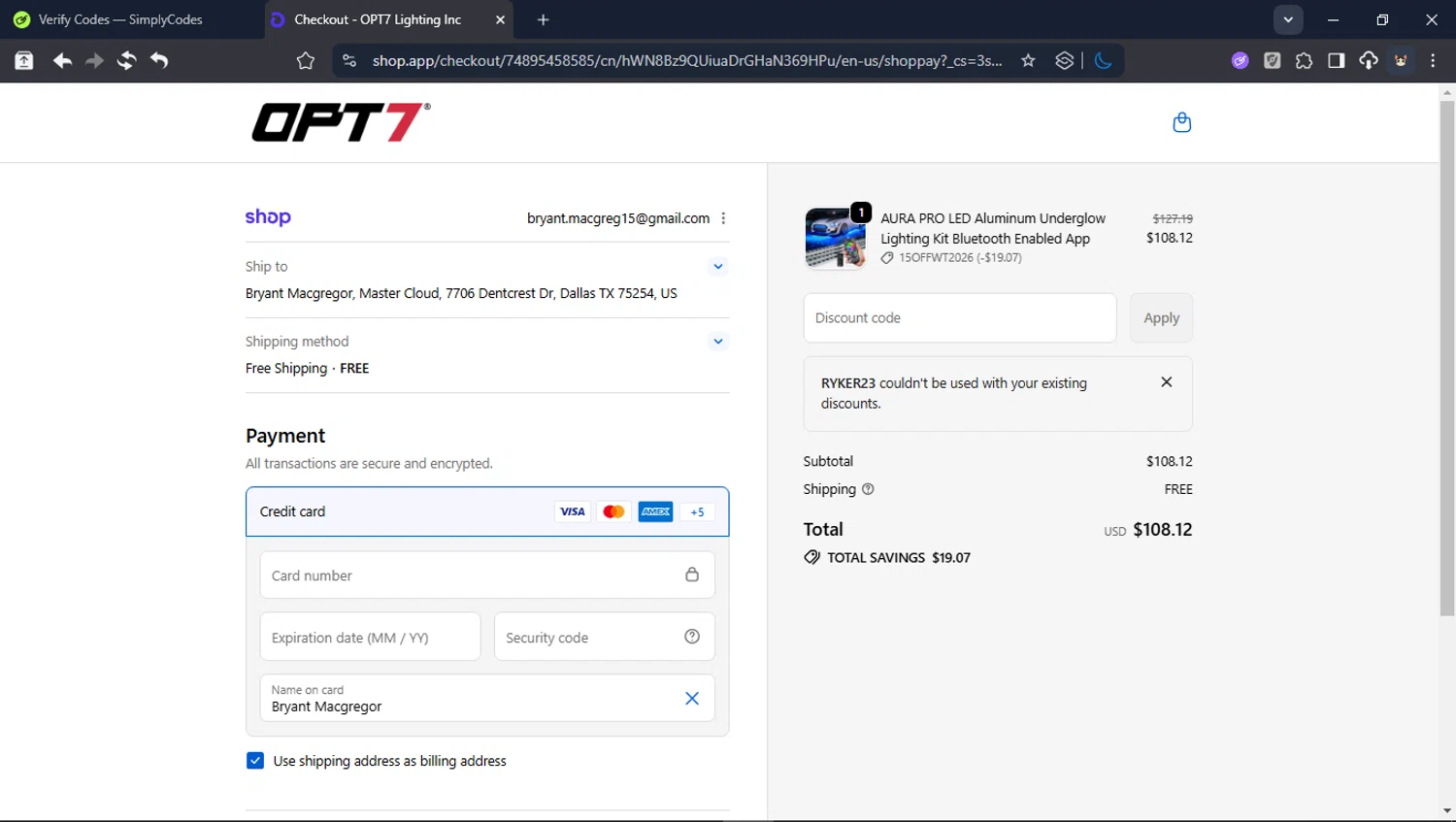1456x822 pixels.
Task: Click the page vertical scrollbar
Action: click(1447, 359)
